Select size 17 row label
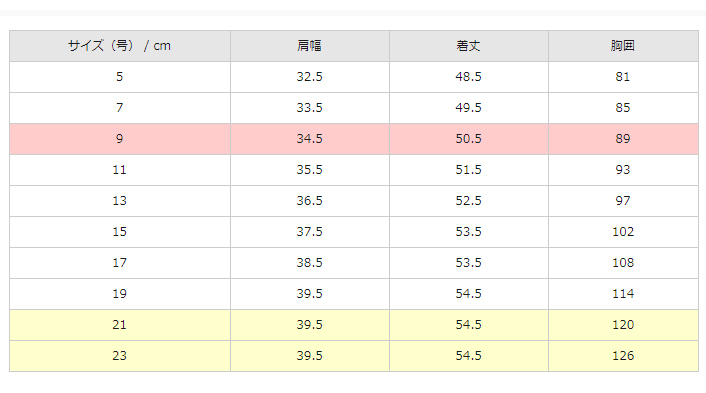706x393 pixels. point(120,263)
